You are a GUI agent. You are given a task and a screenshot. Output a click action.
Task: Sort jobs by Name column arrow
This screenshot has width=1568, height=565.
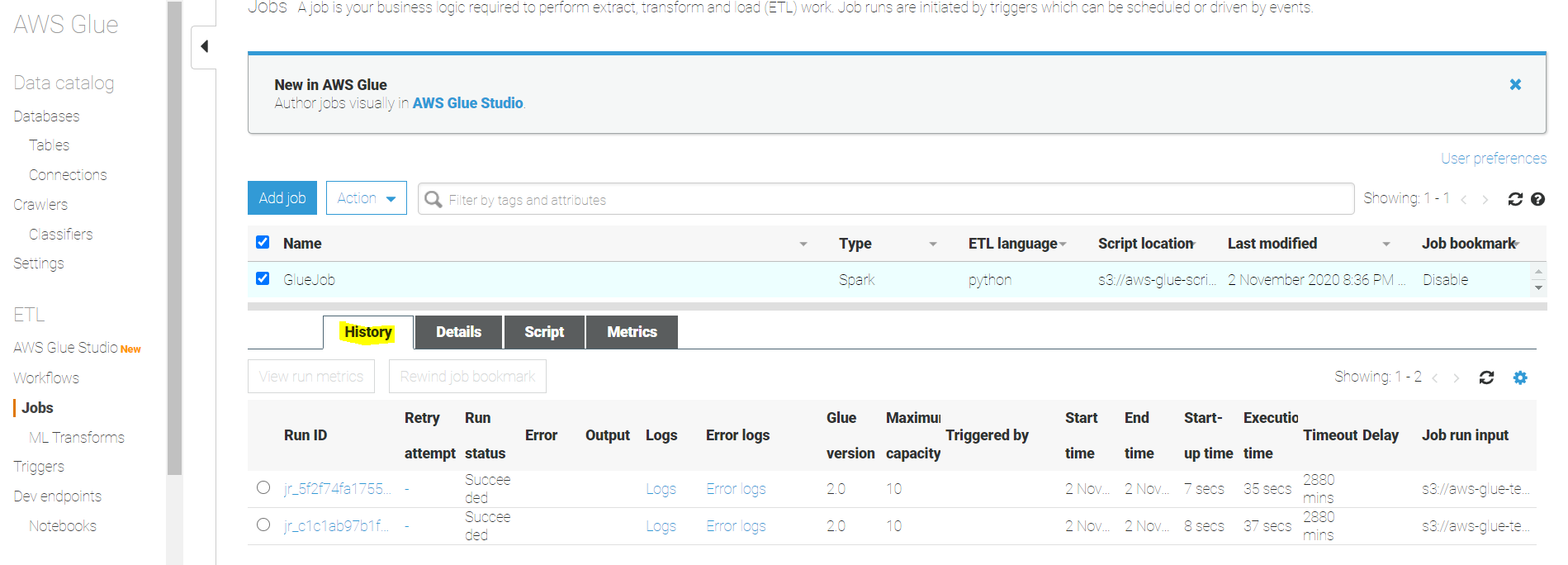coord(803,244)
